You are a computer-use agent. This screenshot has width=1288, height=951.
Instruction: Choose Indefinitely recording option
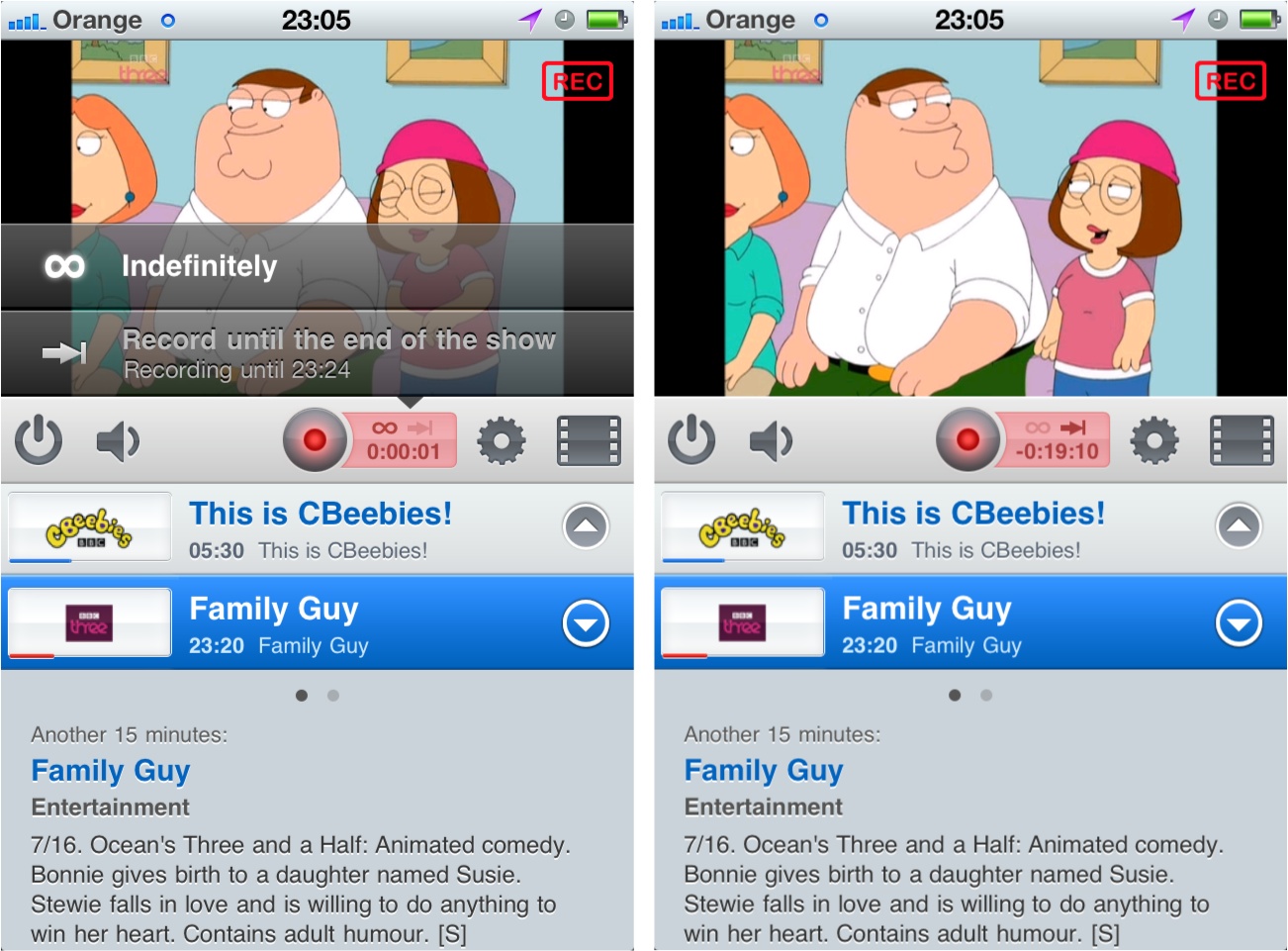(x=317, y=266)
